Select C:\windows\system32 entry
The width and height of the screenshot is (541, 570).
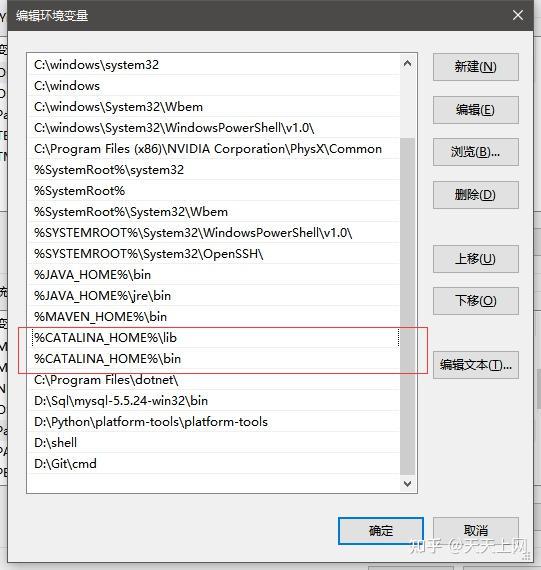[214, 65]
